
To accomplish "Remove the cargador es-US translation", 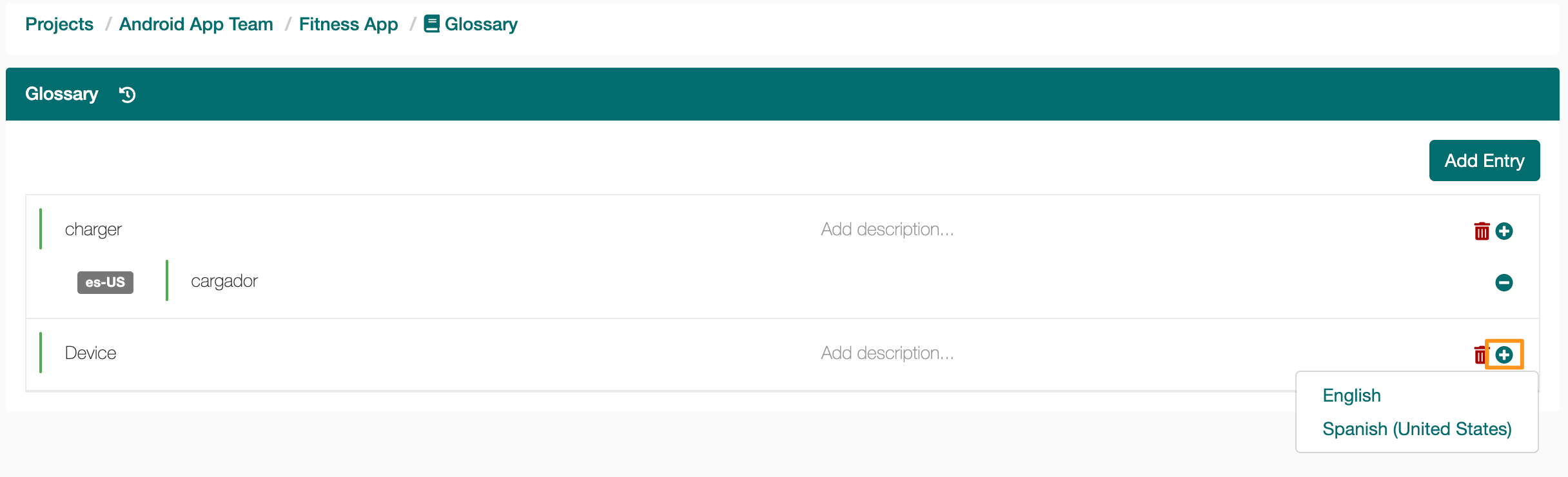I will pos(1504,282).
